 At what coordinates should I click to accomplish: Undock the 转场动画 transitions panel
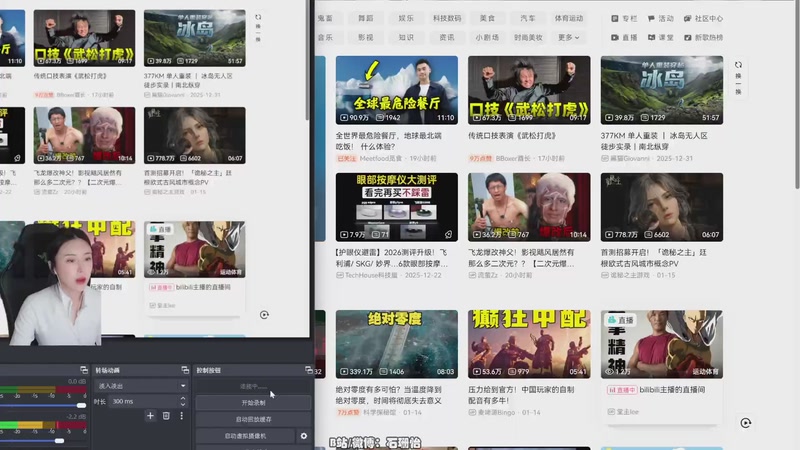[185, 370]
